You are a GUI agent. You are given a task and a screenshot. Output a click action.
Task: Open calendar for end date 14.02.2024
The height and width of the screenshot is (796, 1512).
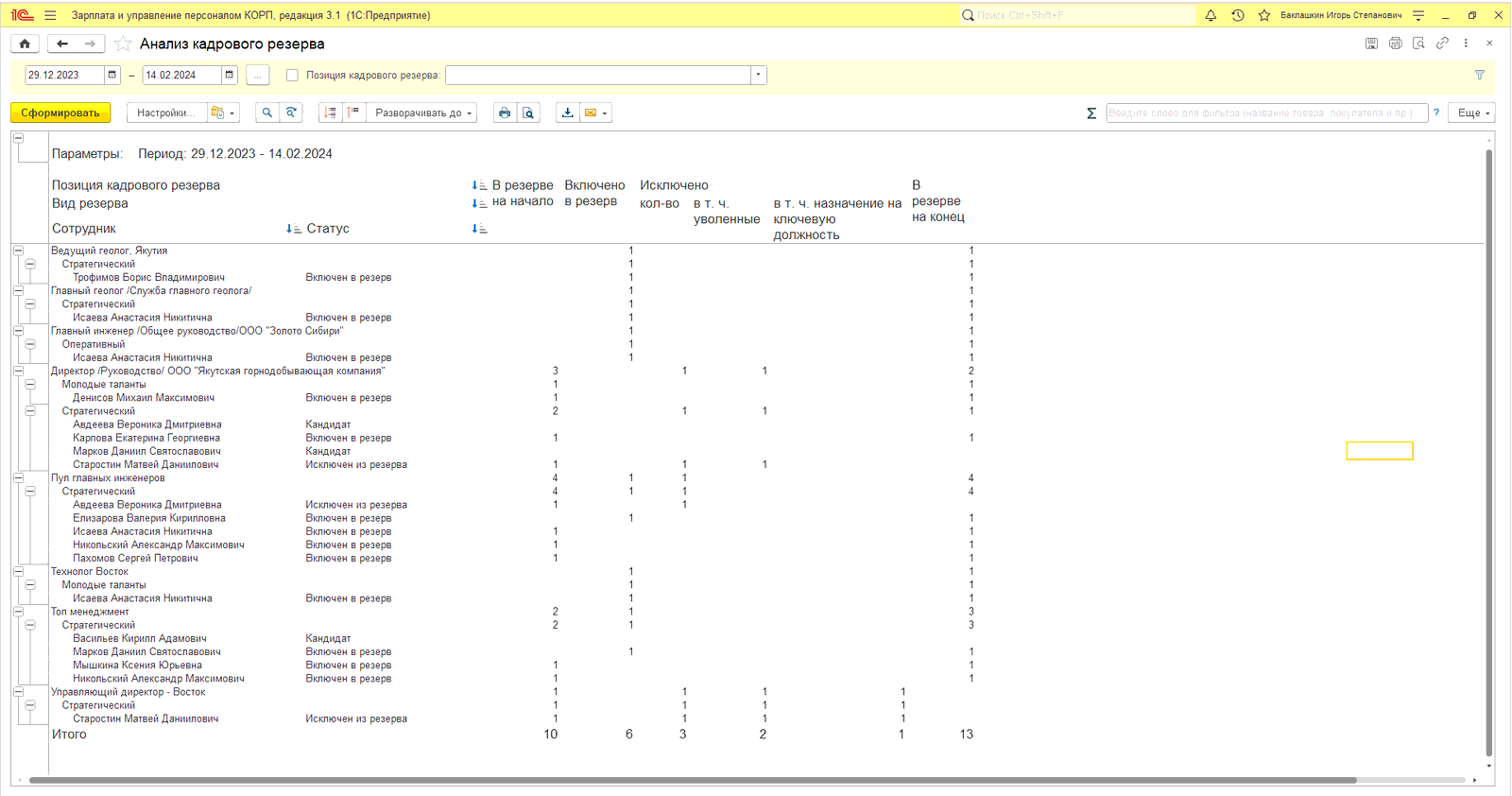230,75
